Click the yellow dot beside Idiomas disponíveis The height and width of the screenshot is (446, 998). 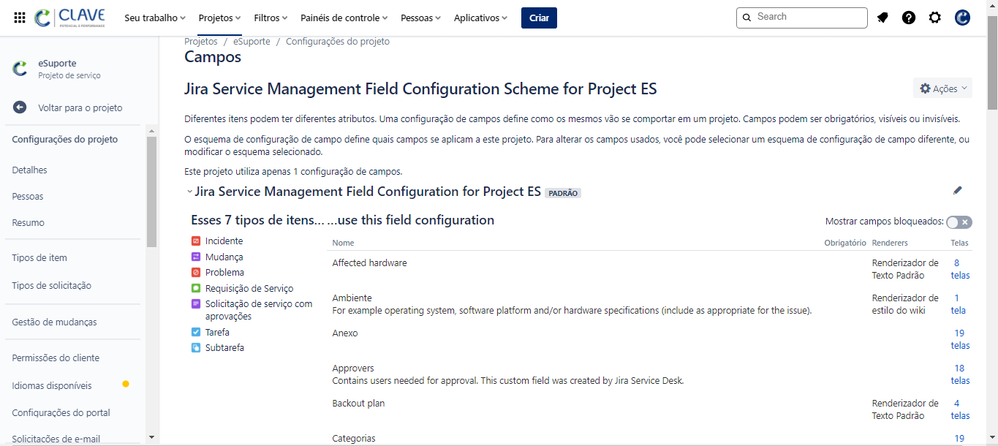(x=125, y=384)
